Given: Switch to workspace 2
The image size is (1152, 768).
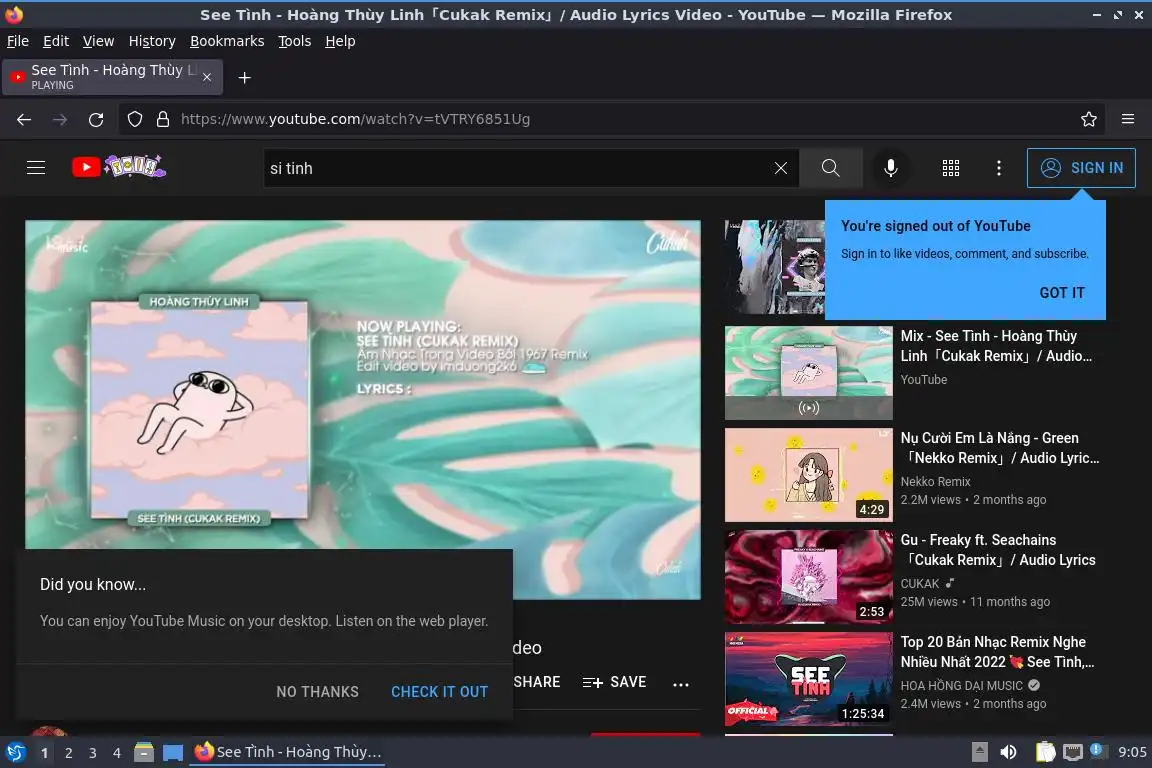Looking at the screenshot, I should coord(68,753).
